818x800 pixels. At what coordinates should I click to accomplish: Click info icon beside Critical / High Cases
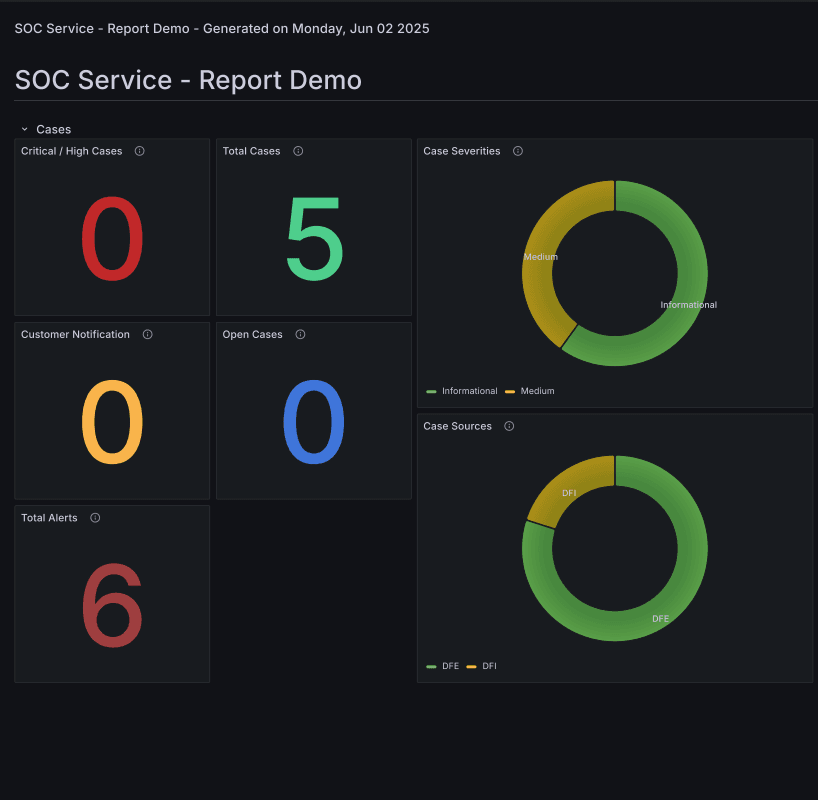pos(140,151)
